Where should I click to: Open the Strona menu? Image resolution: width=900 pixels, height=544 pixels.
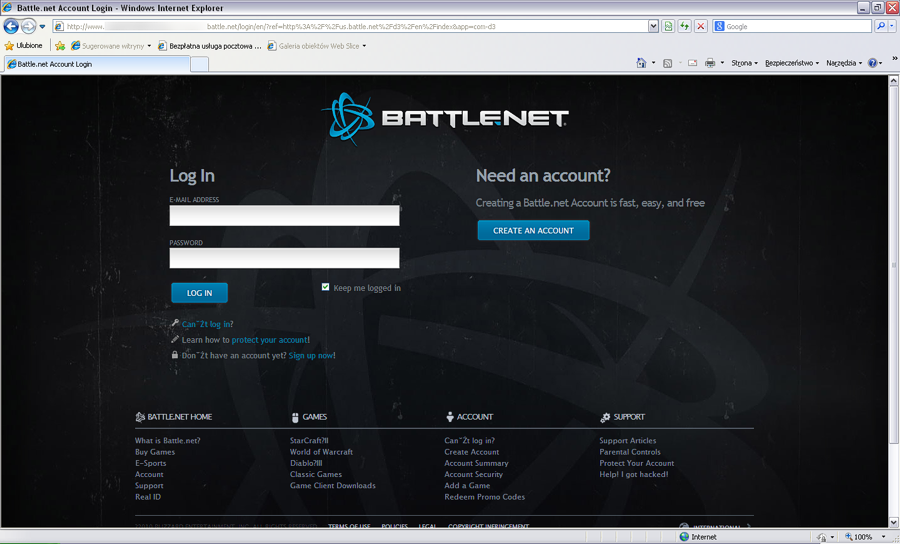tap(744, 63)
